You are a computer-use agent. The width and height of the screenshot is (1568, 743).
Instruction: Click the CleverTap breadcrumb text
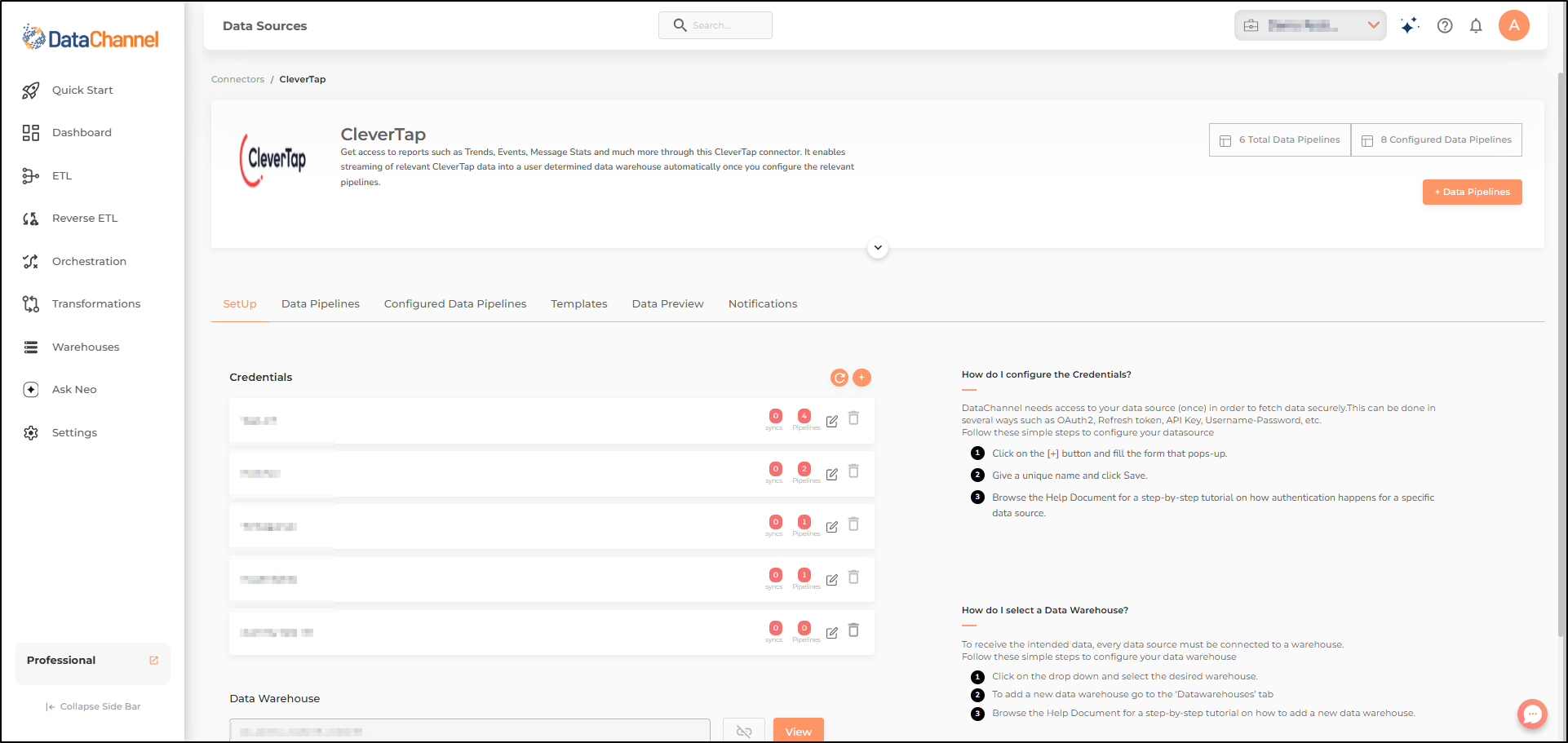[x=303, y=80]
